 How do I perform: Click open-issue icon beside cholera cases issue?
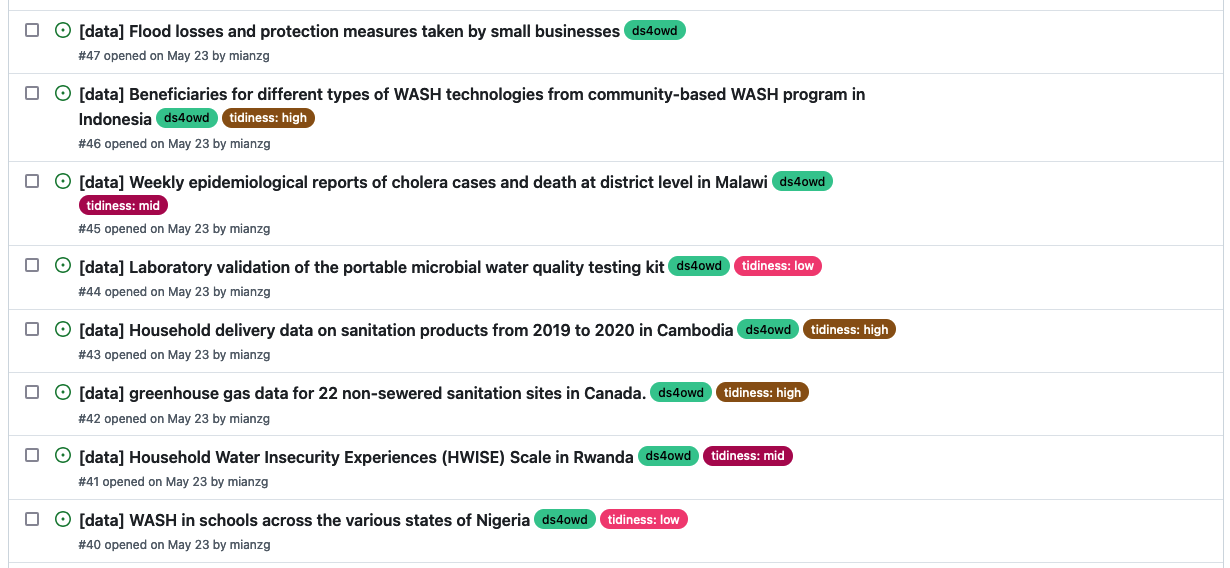(x=63, y=181)
